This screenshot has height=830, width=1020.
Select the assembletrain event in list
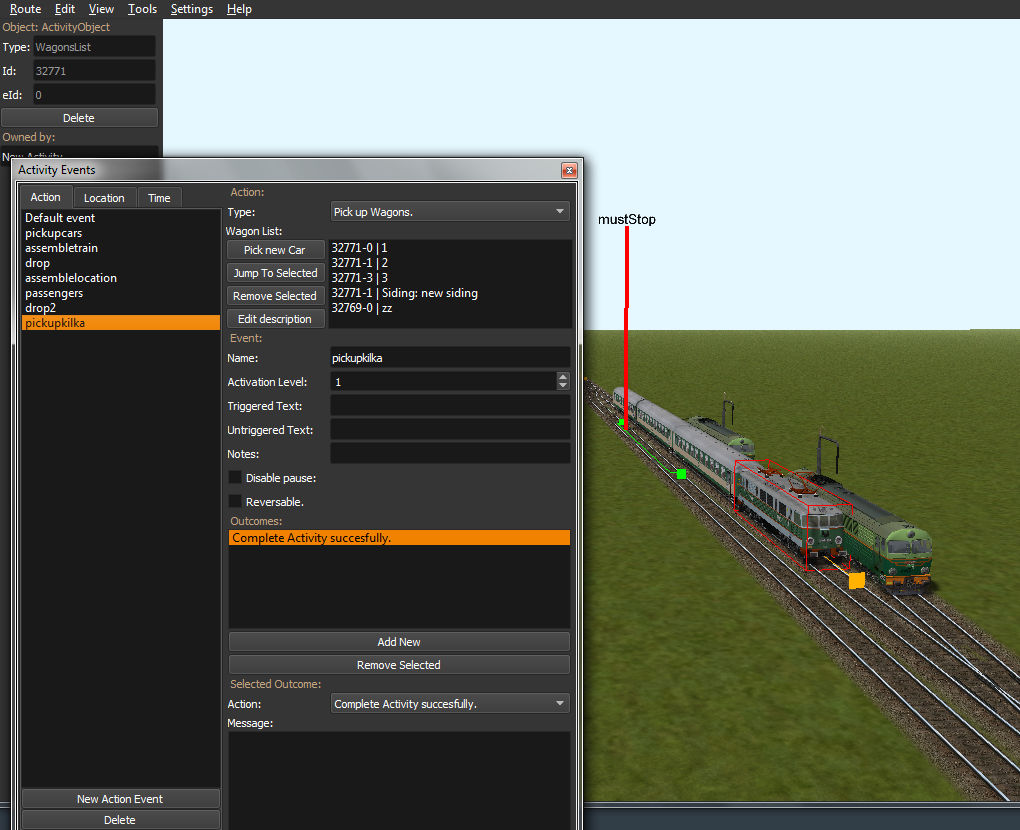tap(62, 248)
